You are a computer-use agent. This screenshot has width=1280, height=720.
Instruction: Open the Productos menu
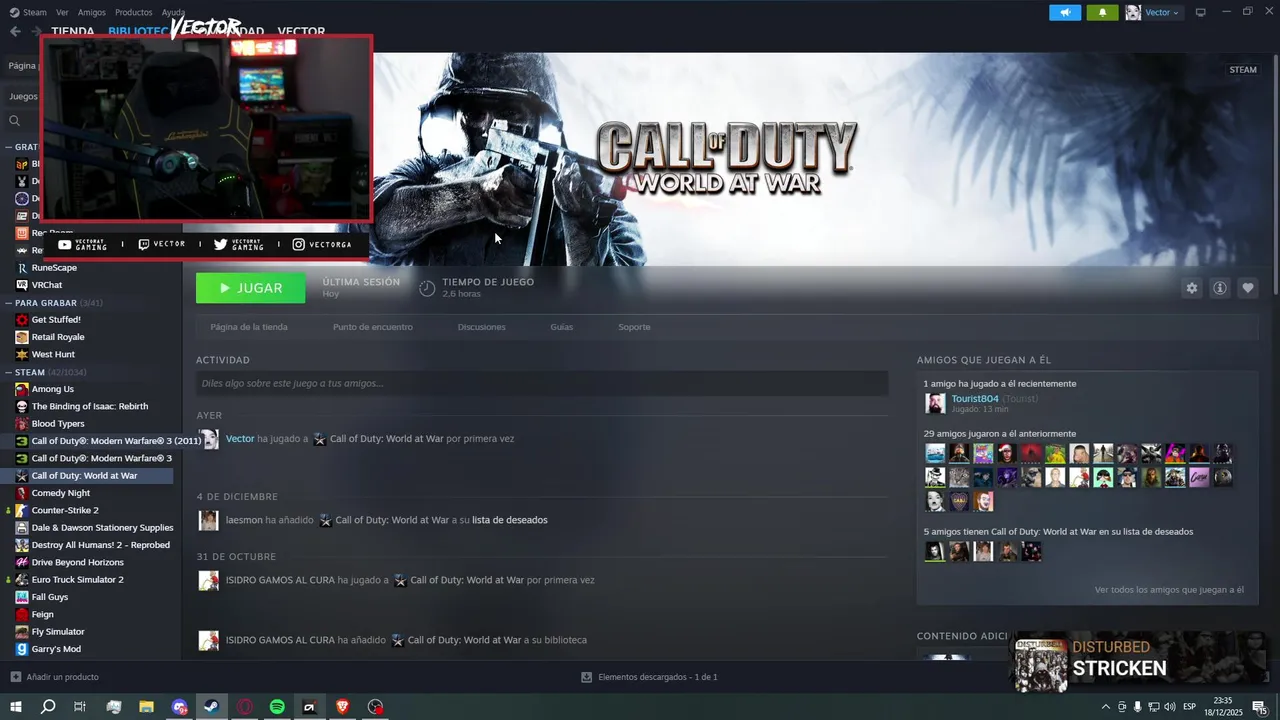133,12
